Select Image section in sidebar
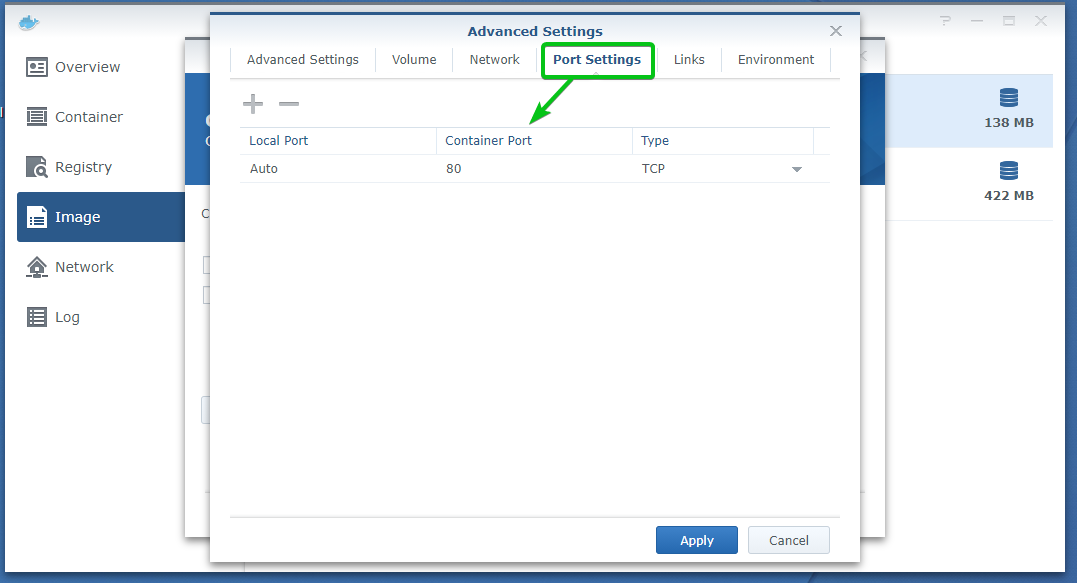This screenshot has height=583, width=1077. click(101, 217)
